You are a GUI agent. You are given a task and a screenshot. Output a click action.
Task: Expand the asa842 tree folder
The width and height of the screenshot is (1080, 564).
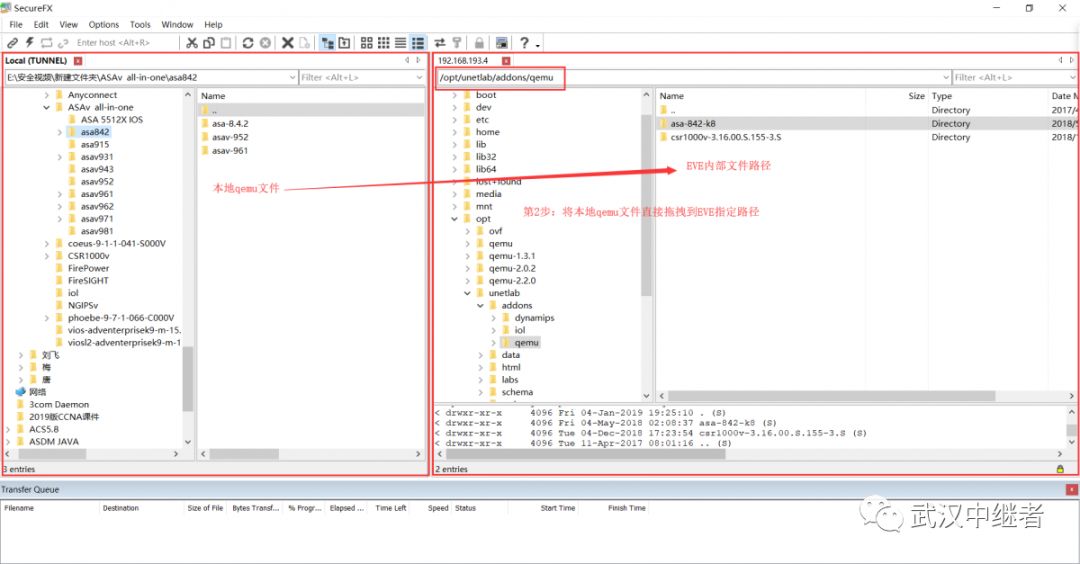click(59, 132)
